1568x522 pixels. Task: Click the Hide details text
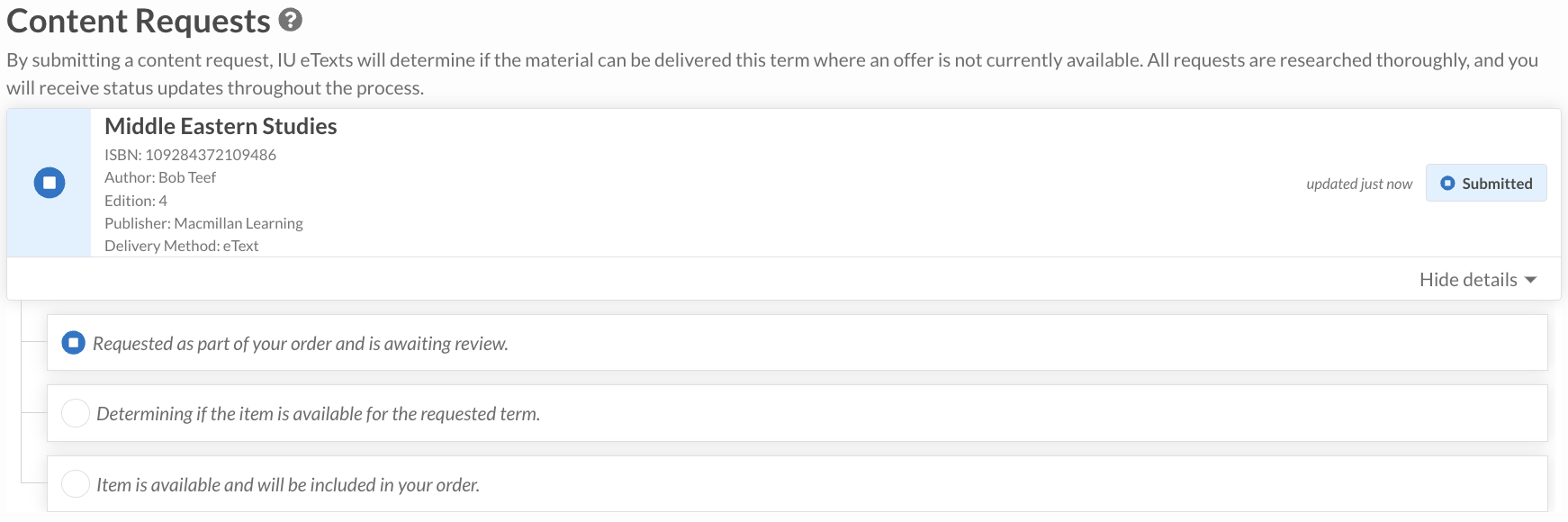click(1468, 280)
